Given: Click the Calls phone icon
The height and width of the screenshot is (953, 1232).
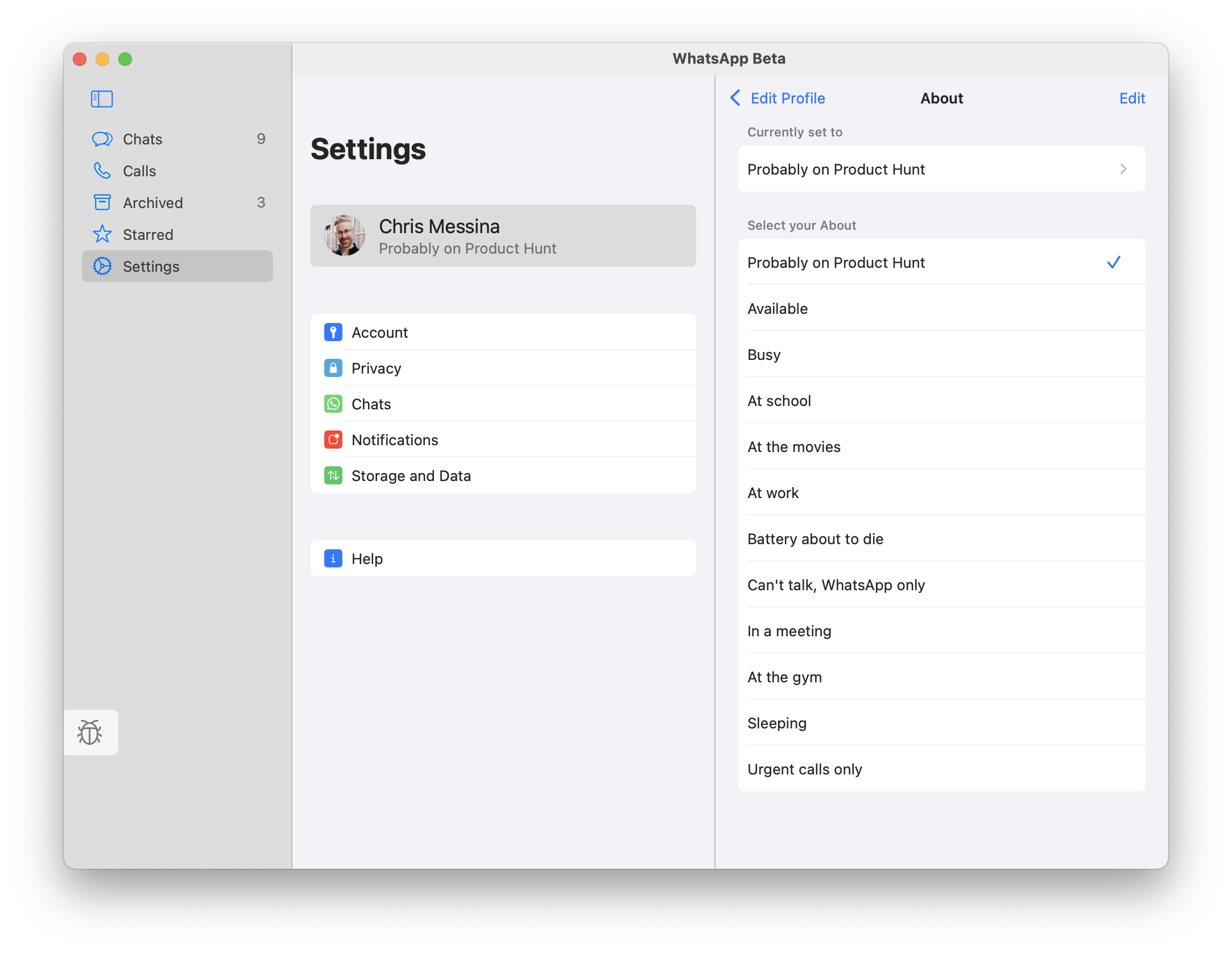Looking at the screenshot, I should (x=102, y=171).
